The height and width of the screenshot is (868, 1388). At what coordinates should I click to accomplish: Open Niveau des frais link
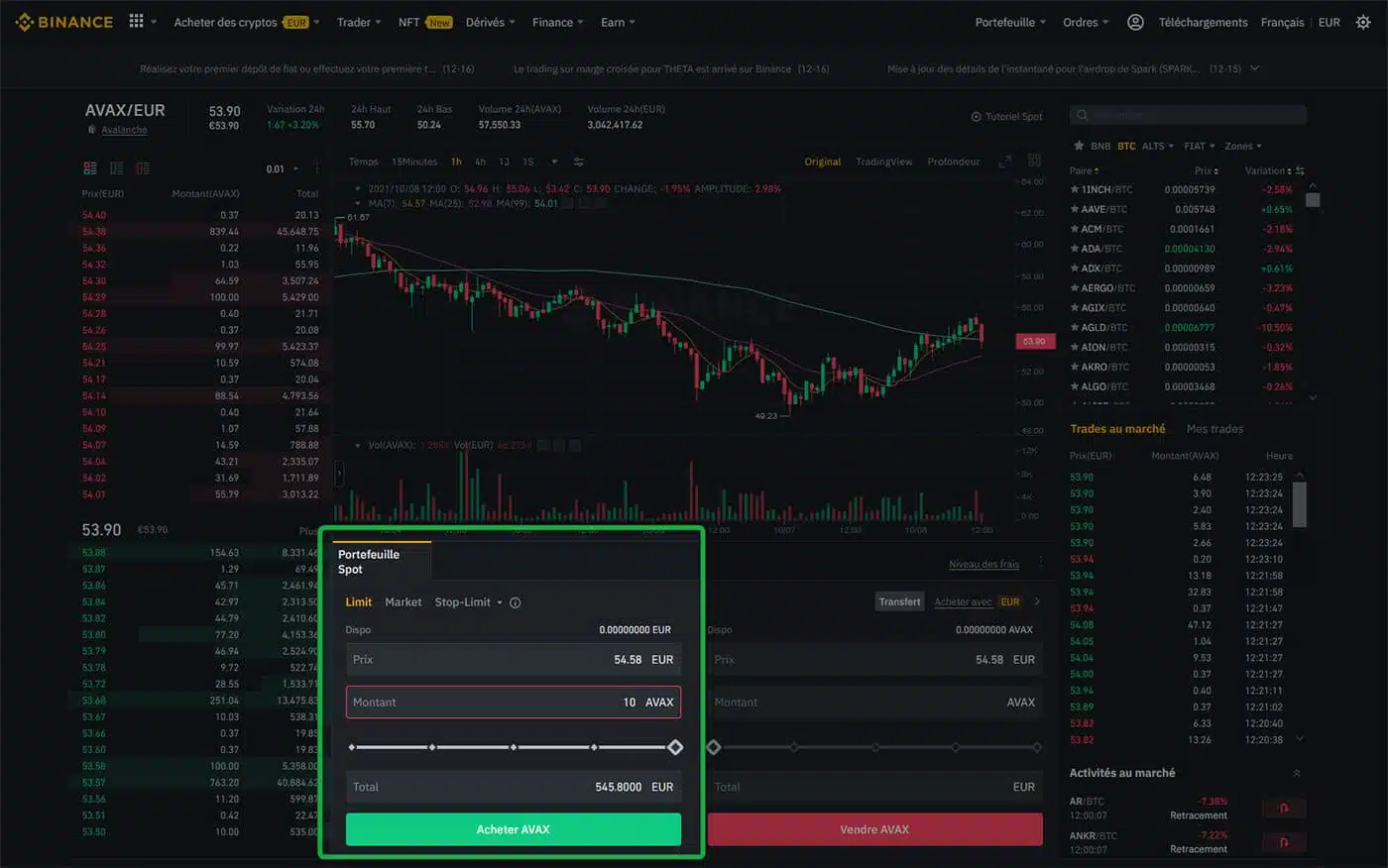pyautogui.click(x=983, y=564)
